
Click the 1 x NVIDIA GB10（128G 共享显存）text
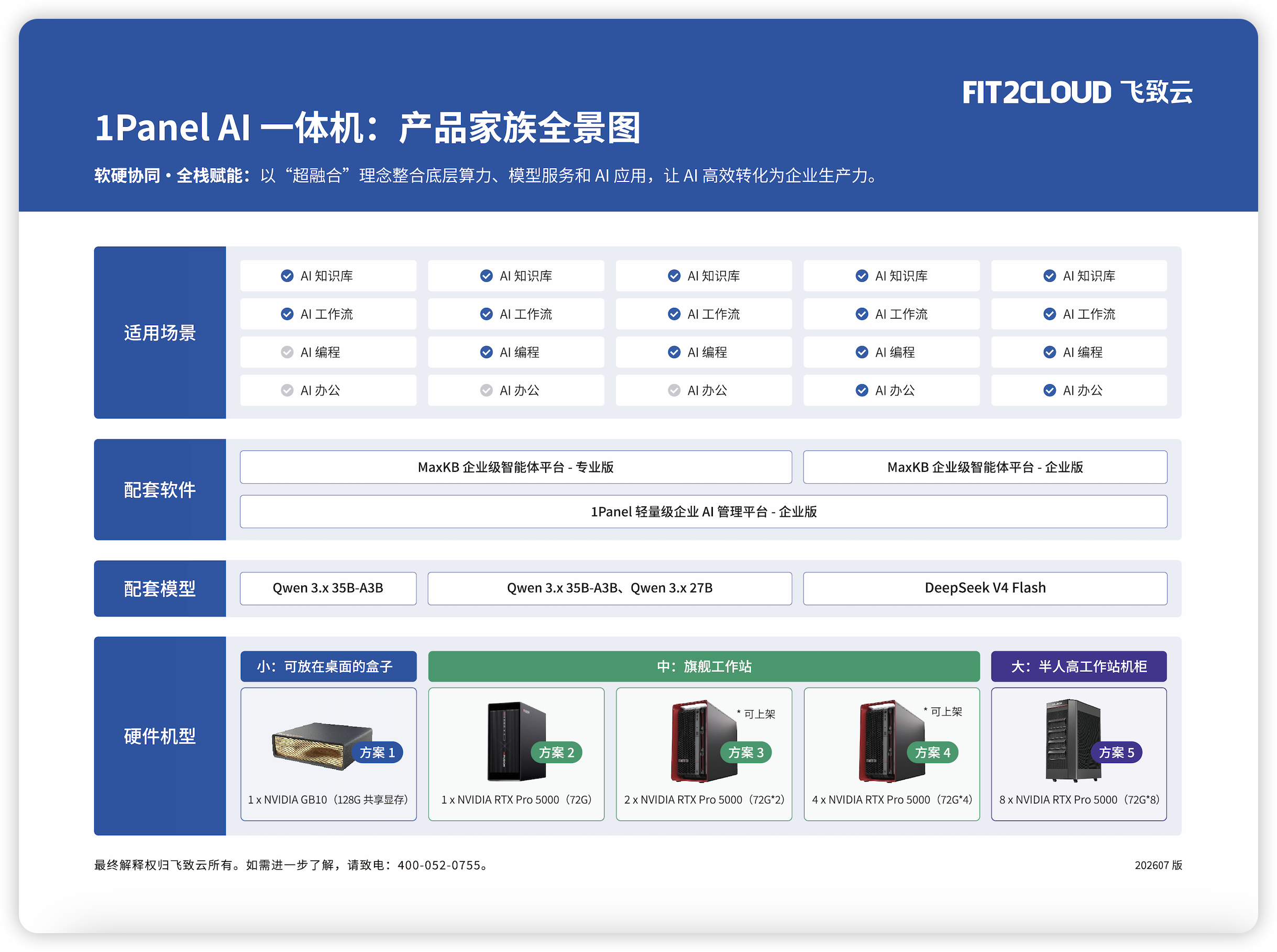[x=328, y=800]
